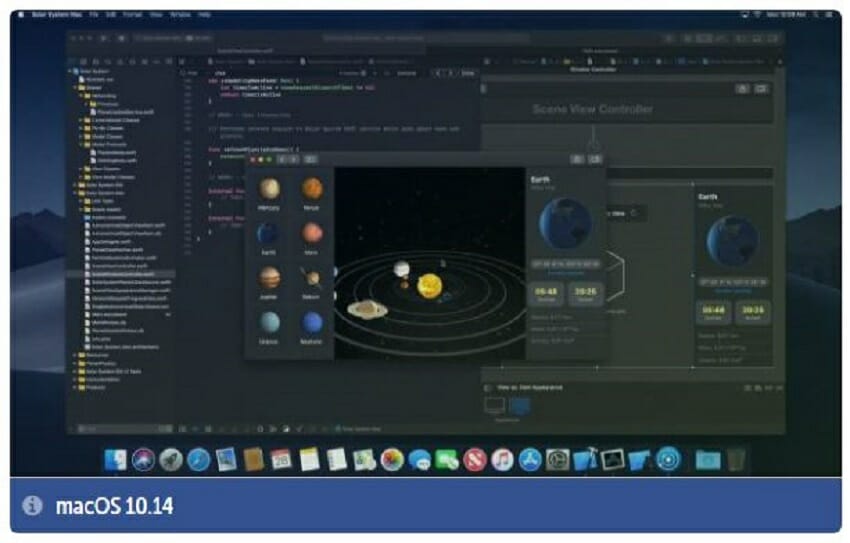The image size is (850, 543).
Task: Open the Window menu in menu bar
Action: pos(181,15)
